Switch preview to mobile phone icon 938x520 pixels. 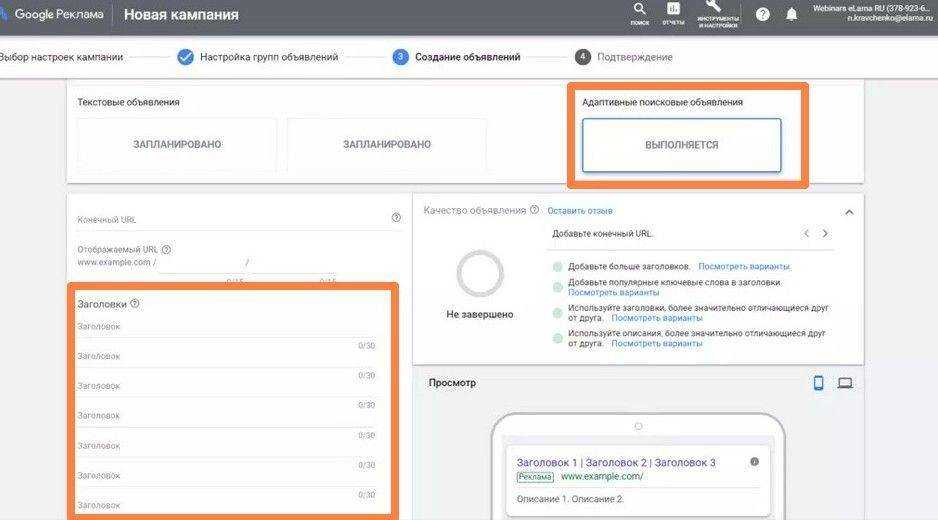point(818,383)
